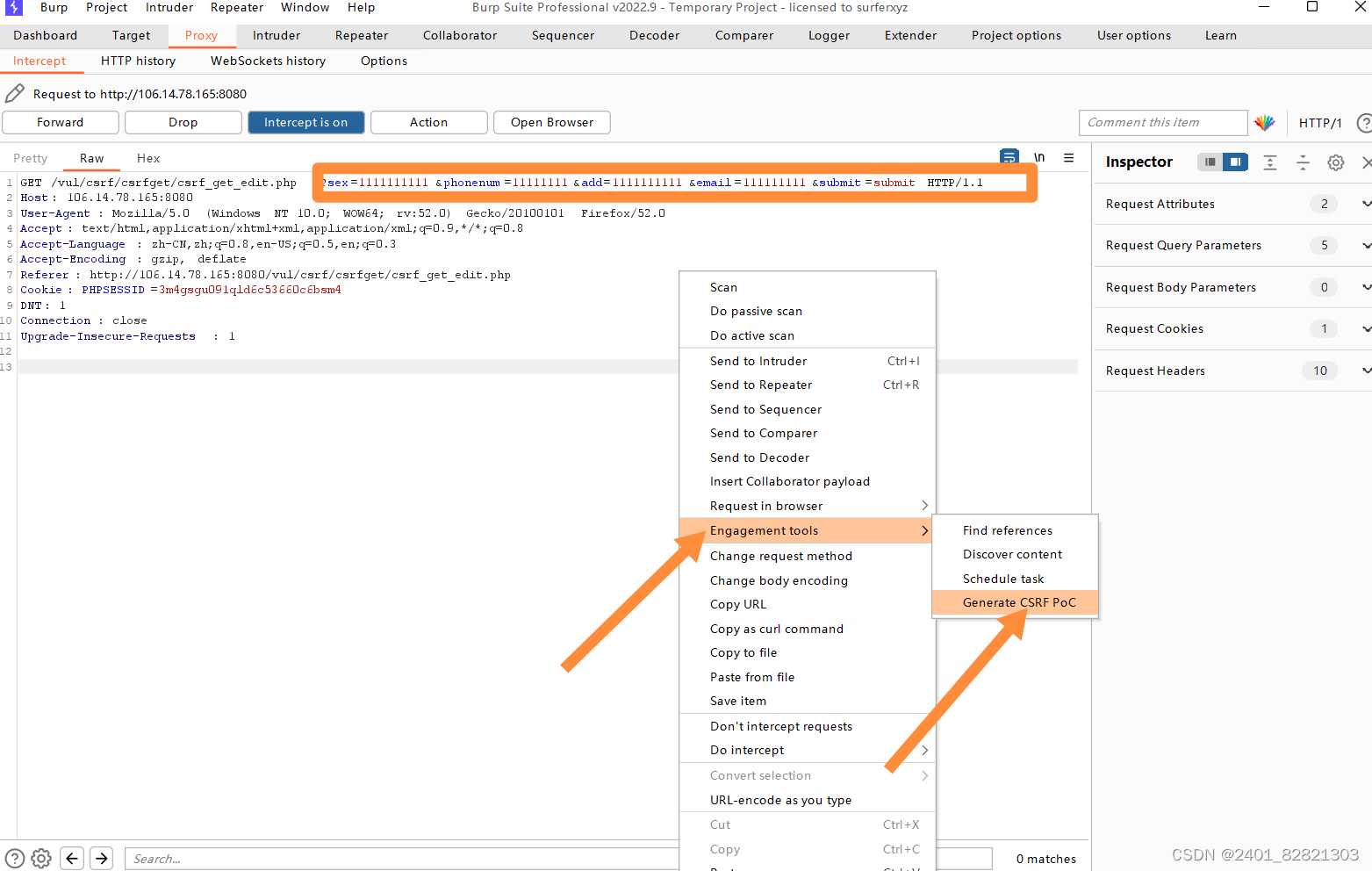Forward the intercepted request

click(x=61, y=122)
